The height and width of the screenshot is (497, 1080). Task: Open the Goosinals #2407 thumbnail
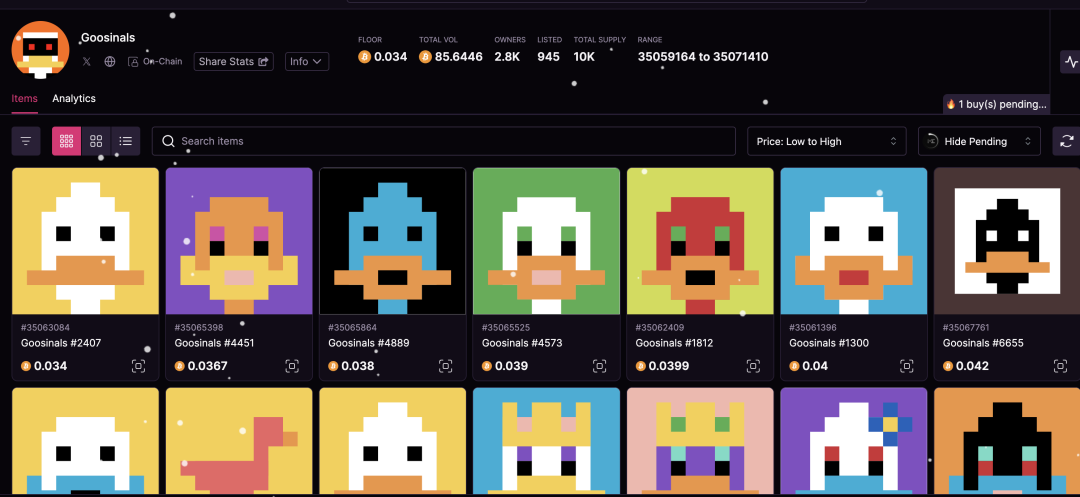(85, 241)
